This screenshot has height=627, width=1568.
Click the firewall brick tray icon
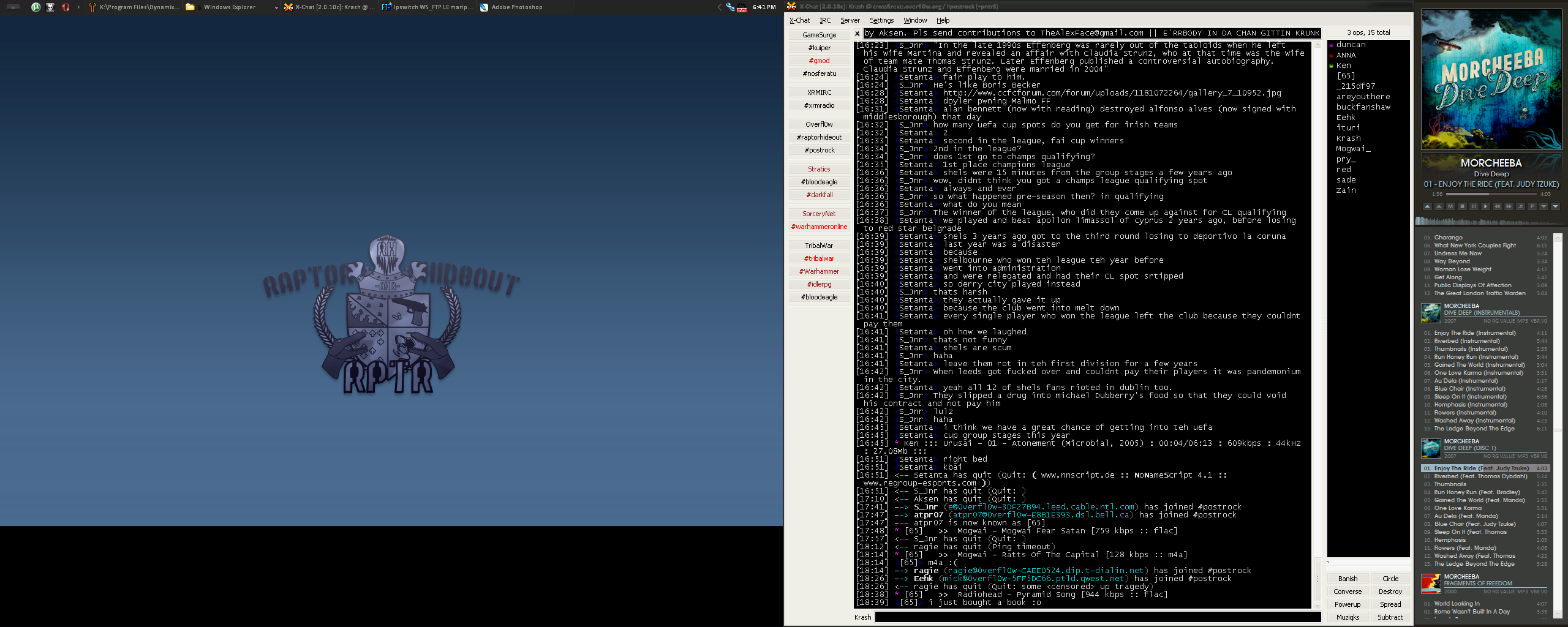(x=742, y=8)
